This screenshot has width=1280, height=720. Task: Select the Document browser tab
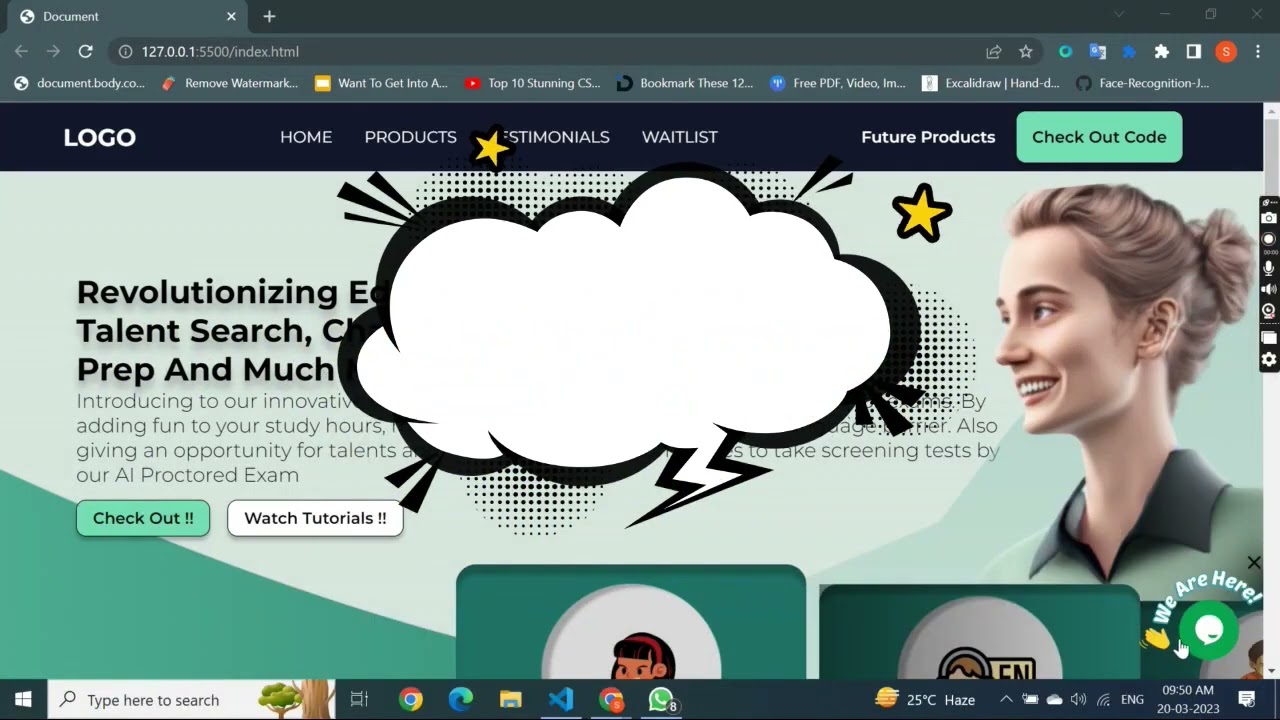[128, 17]
